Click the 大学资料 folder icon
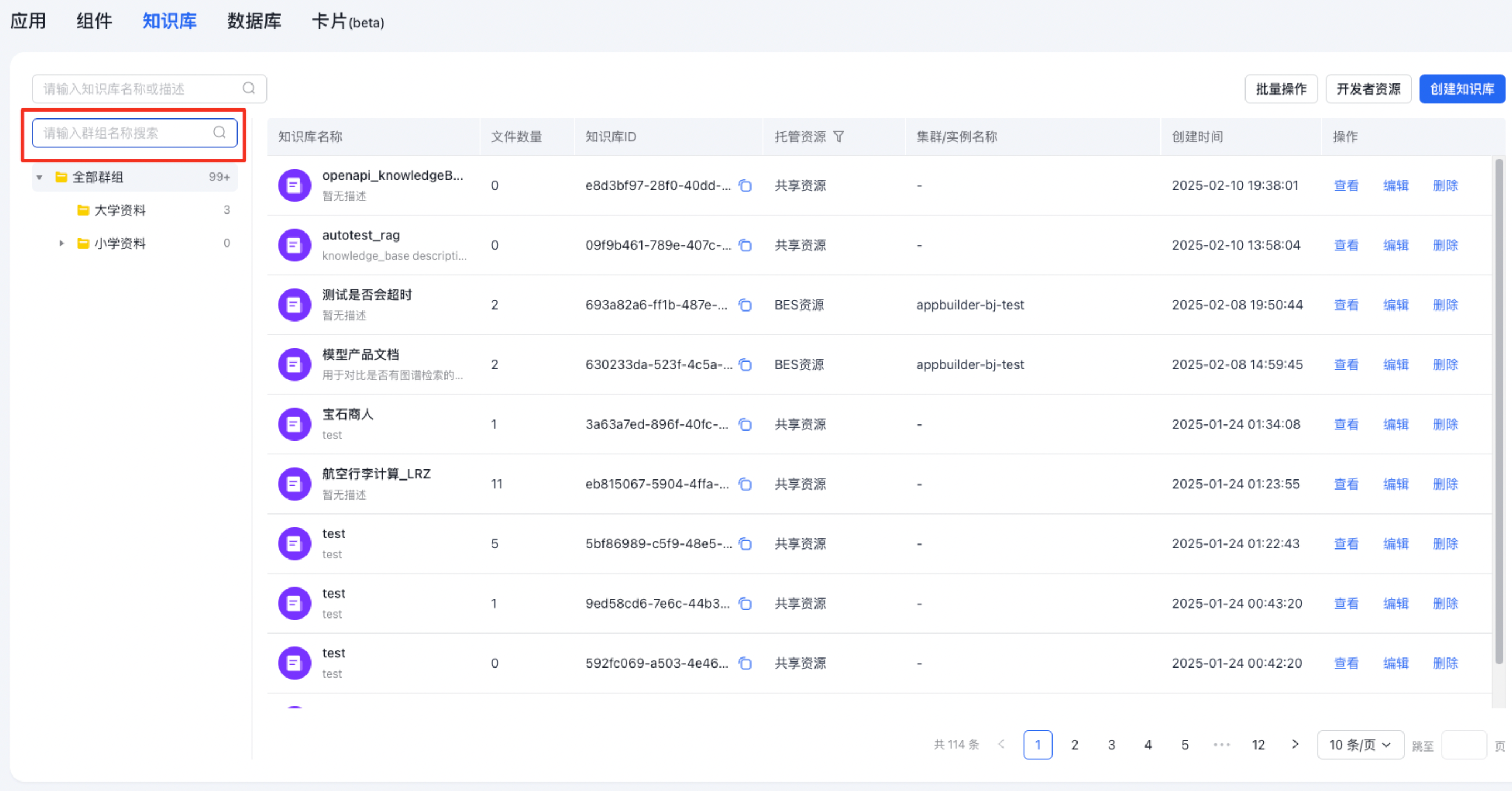 [83, 210]
